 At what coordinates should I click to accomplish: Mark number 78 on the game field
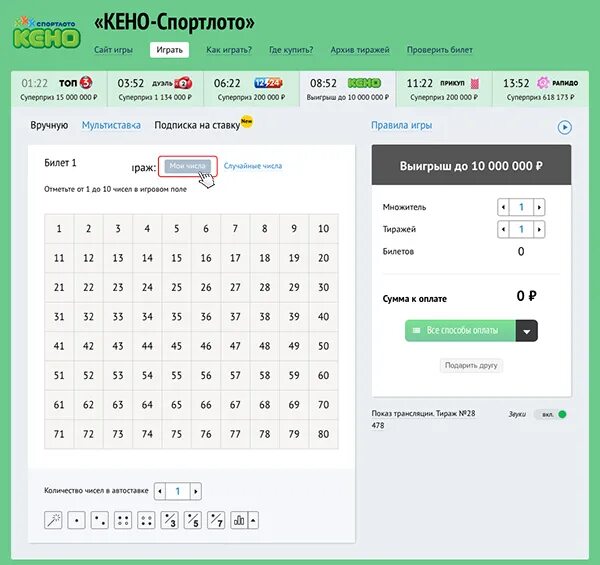pyautogui.click(x=265, y=434)
